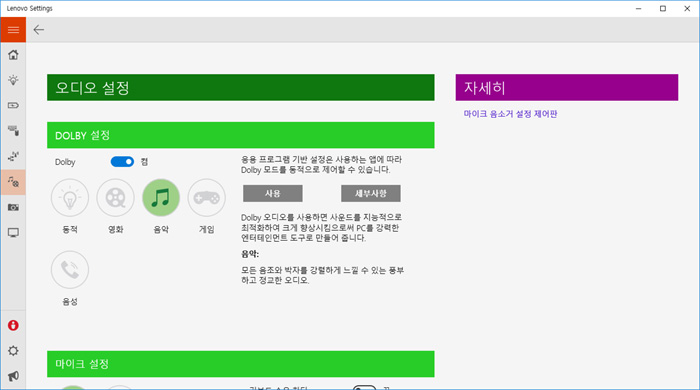
Task: Select the 음성 voice Dolby mode
Action: pos(70,270)
